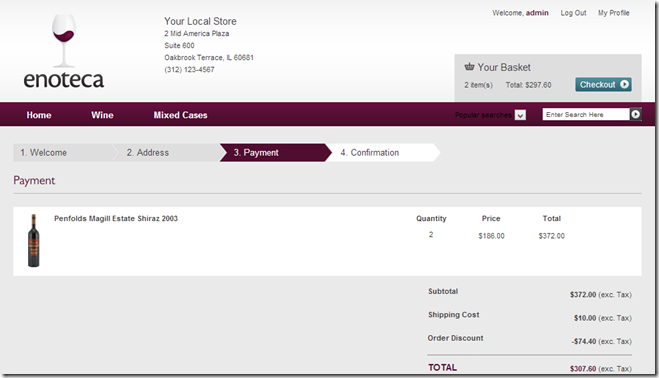Click the Enter Search Here field
The width and height of the screenshot is (659, 378).
[586, 114]
